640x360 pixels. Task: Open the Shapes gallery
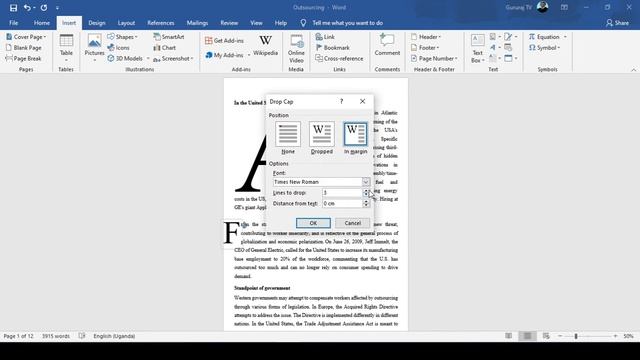(122, 37)
